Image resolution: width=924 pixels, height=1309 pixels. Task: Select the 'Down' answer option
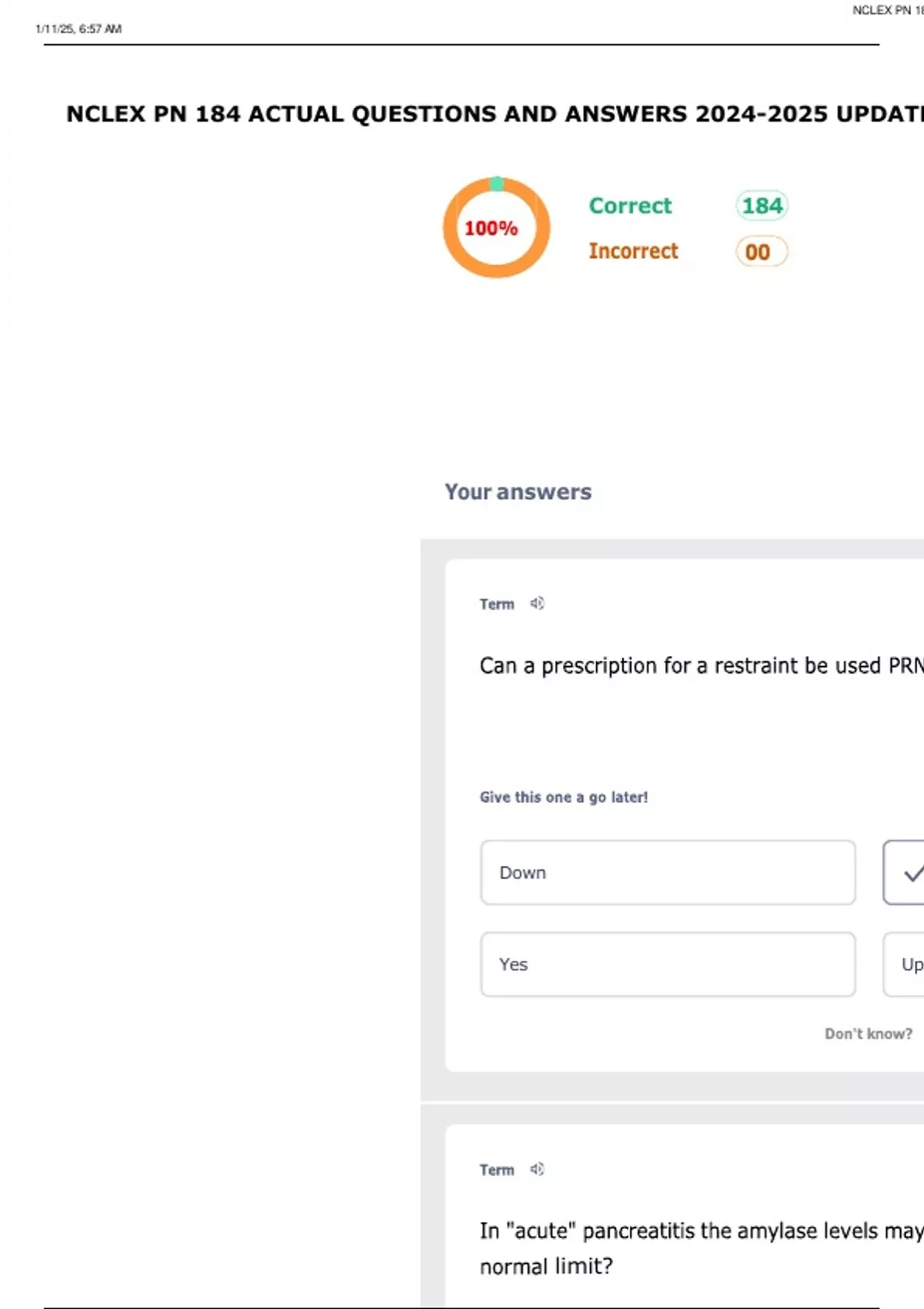(x=668, y=872)
